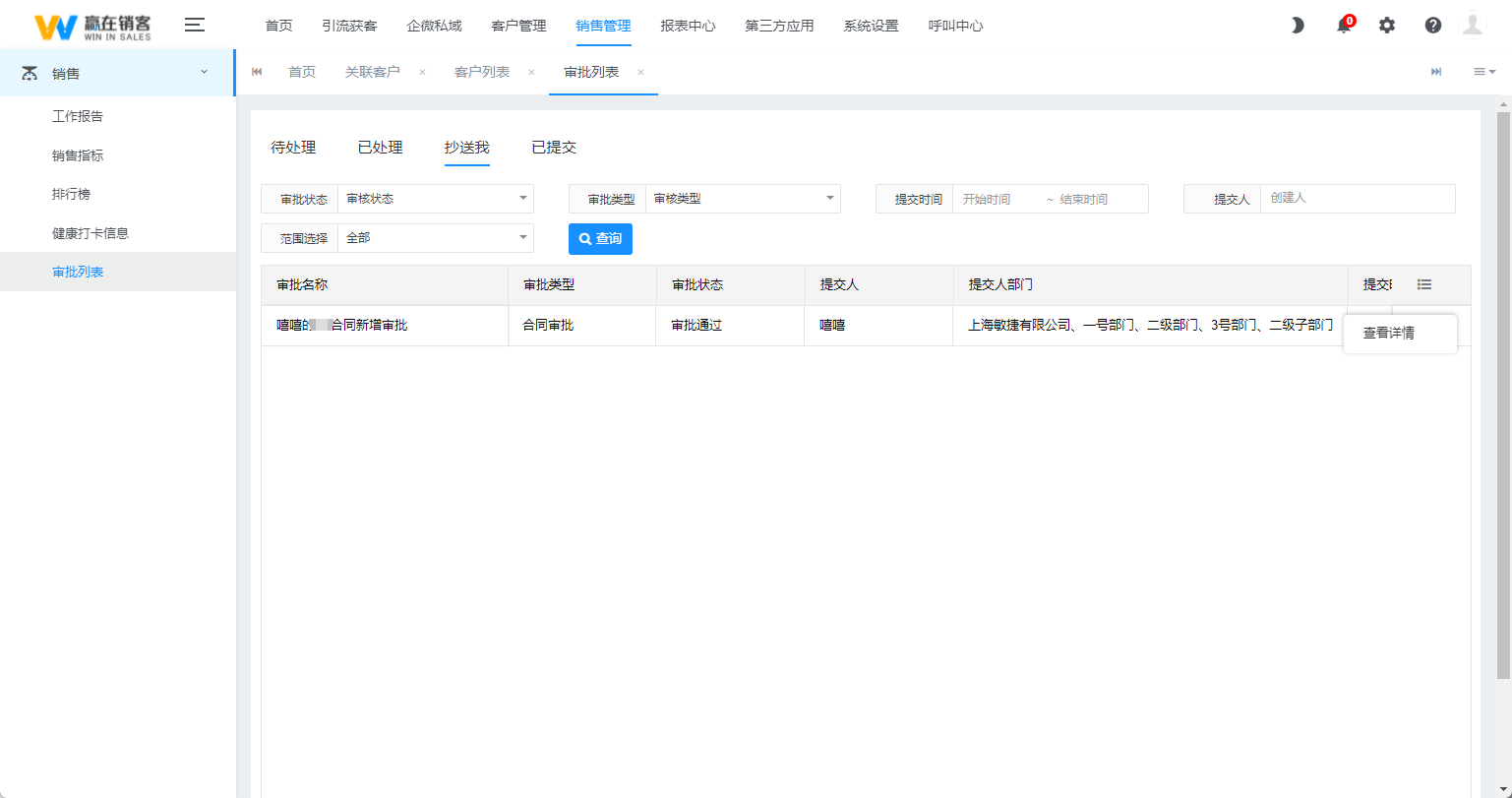
Task: Open 第三方应用 in top navigation
Action: [779, 26]
